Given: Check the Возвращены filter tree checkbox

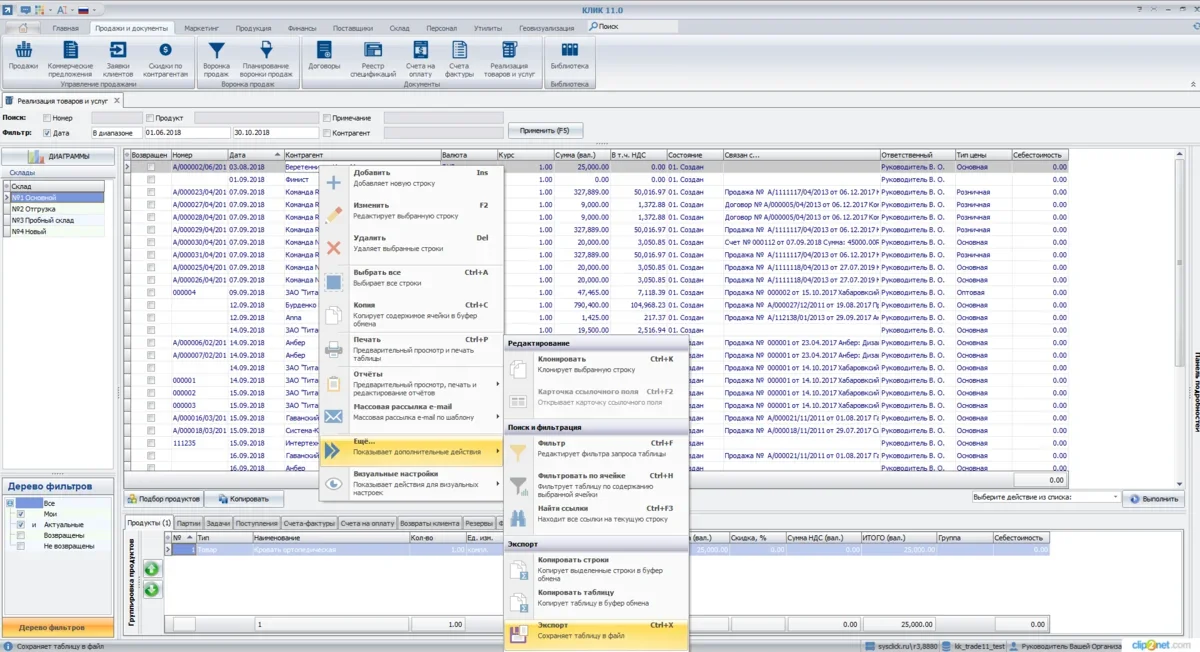Looking at the screenshot, I should pos(21,535).
